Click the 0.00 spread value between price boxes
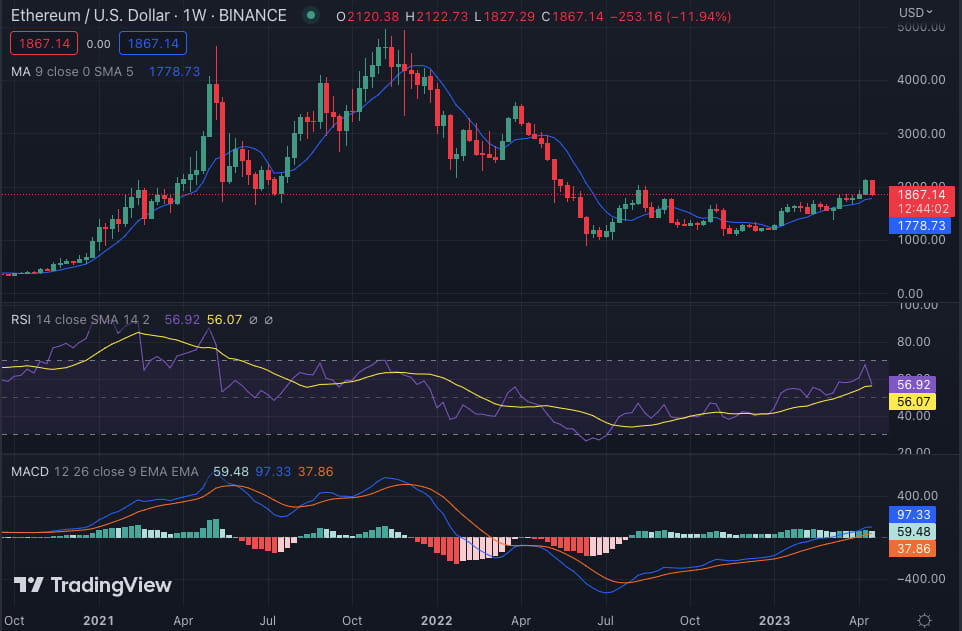 coord(98,44)
